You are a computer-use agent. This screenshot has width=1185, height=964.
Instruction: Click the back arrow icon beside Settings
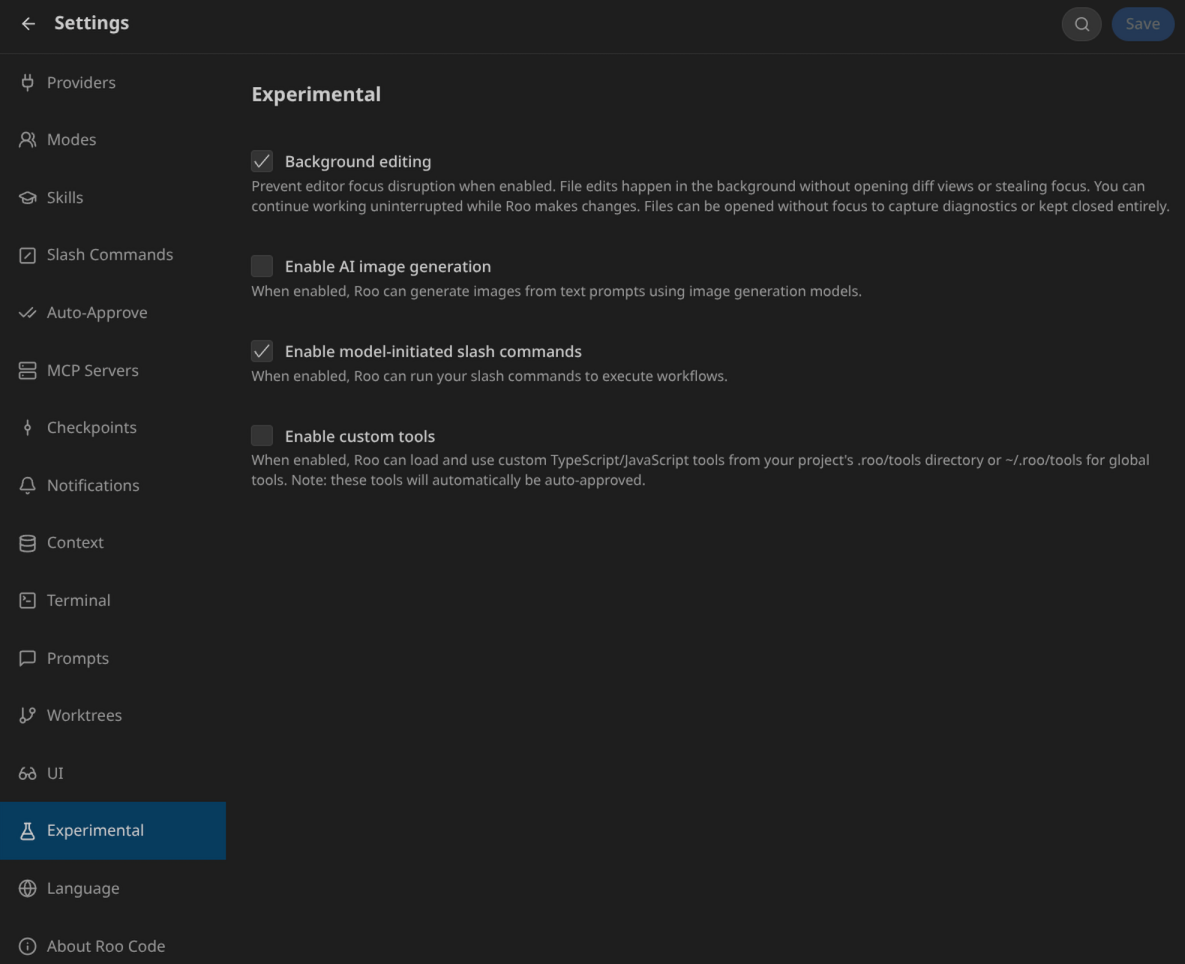click(28, 24)
